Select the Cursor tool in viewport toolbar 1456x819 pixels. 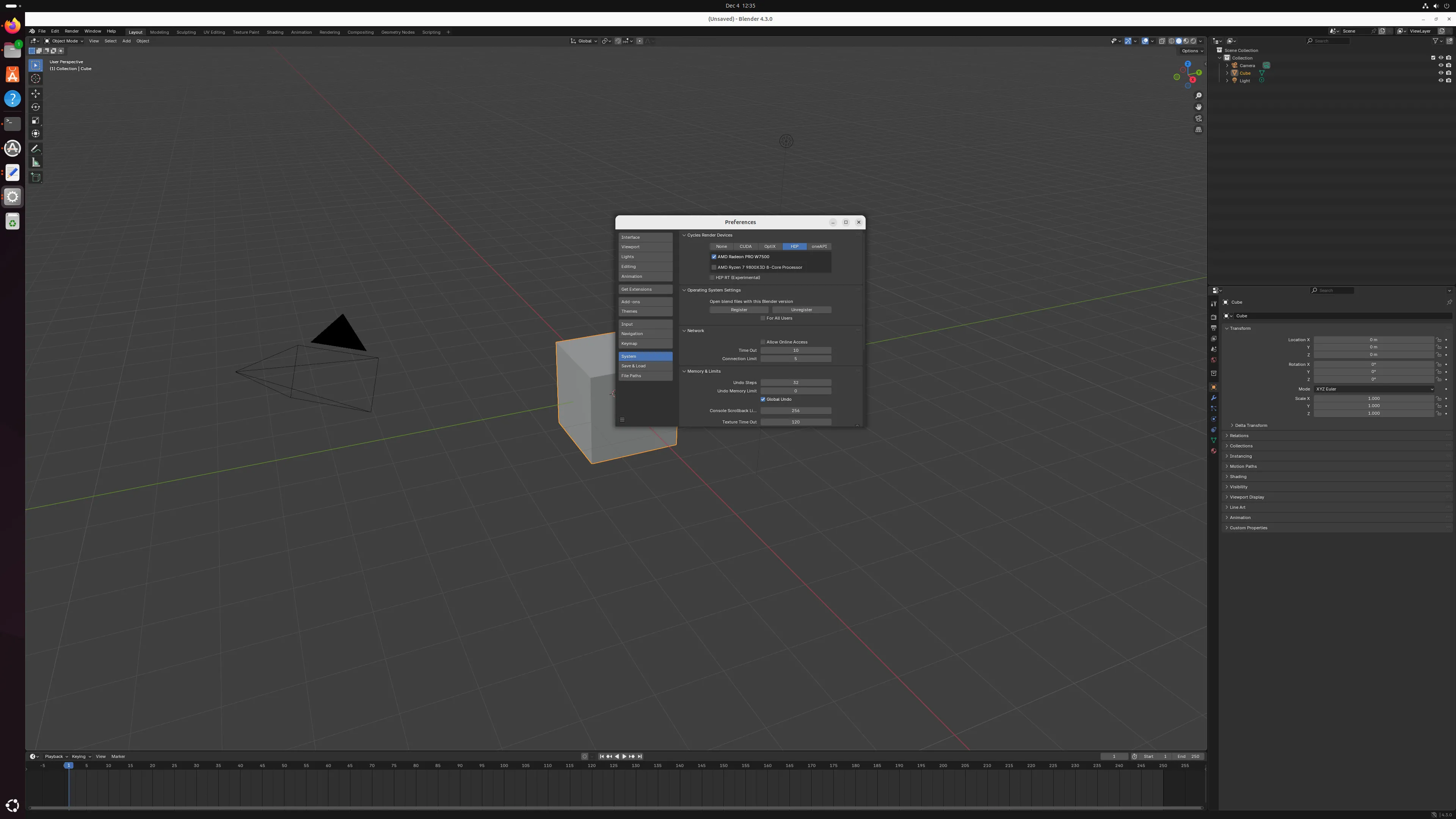[x=36, y=79]
